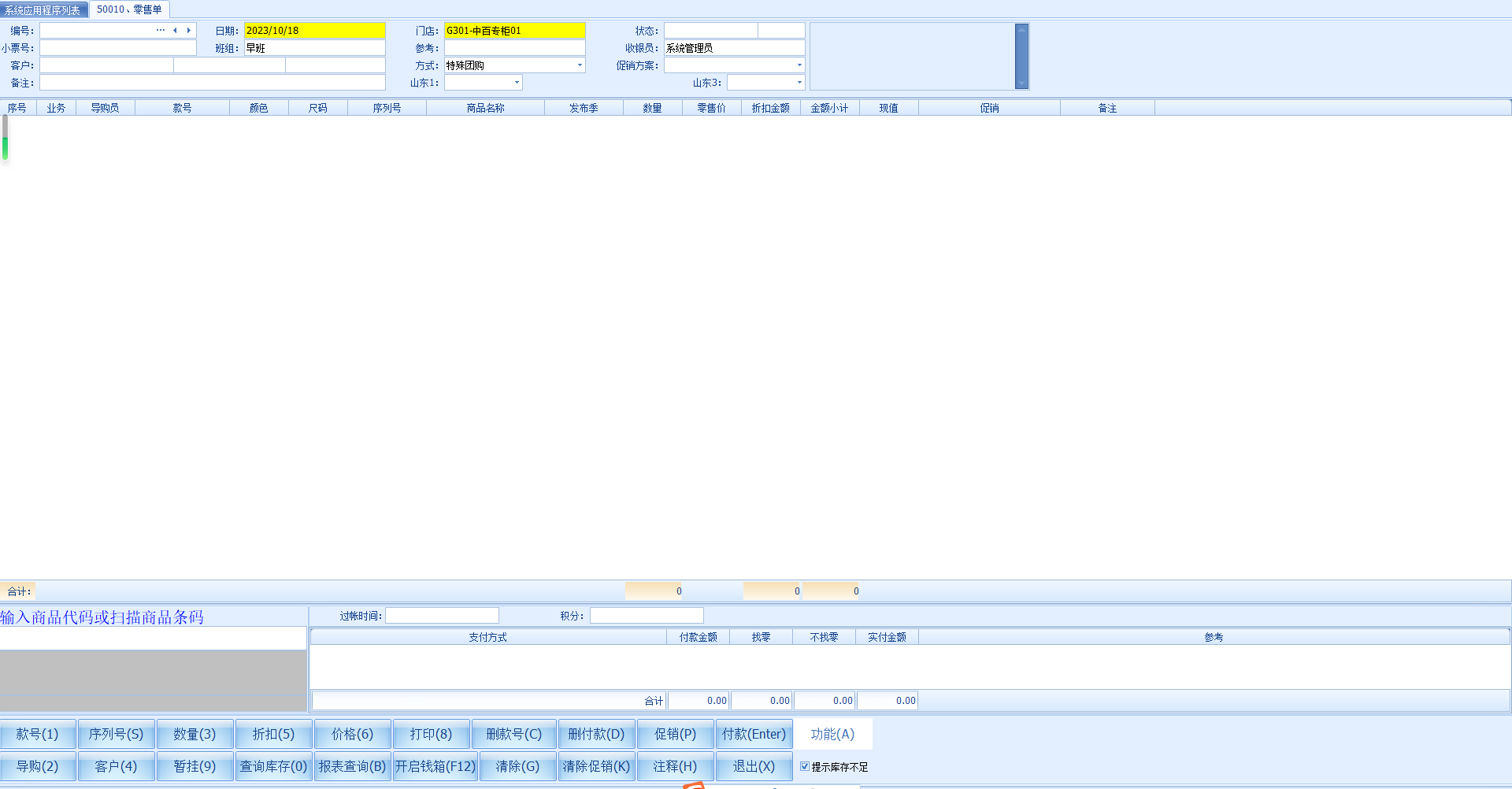Expand the 促销方案 dropdown
This screenshot has width=1512, height=789.
tap(799, 65)
